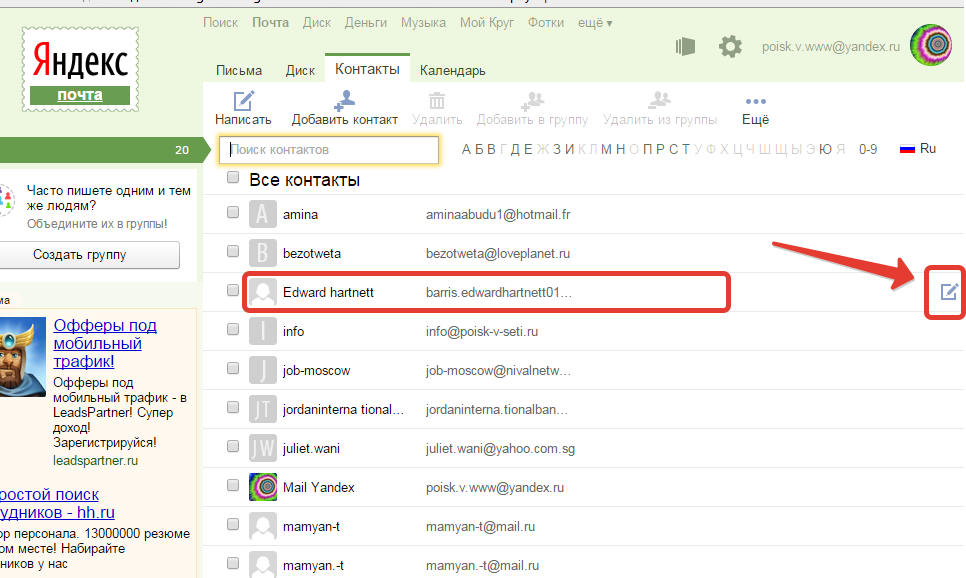Open the Mail Yandex contact avatar
966x578 pixels.
click(262, 487)
